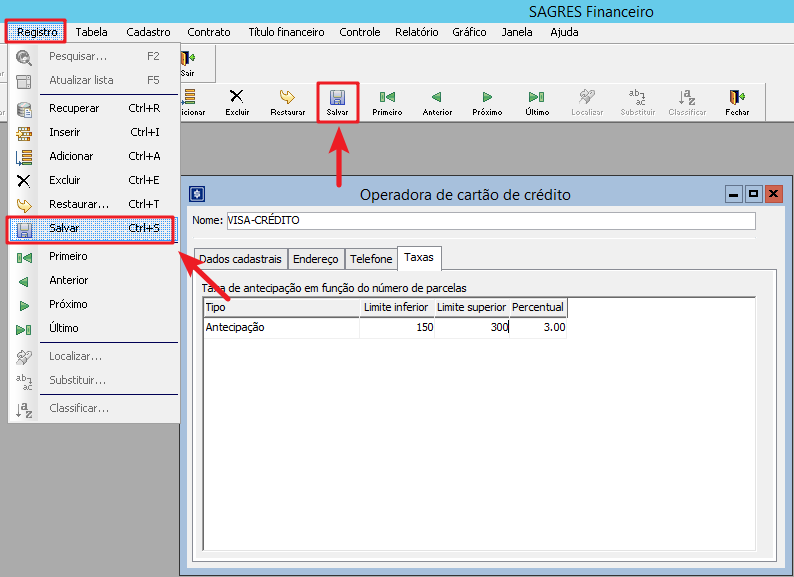
Task: Click the Percentual cell showing 3.00
Action: [x=538, y=327]
